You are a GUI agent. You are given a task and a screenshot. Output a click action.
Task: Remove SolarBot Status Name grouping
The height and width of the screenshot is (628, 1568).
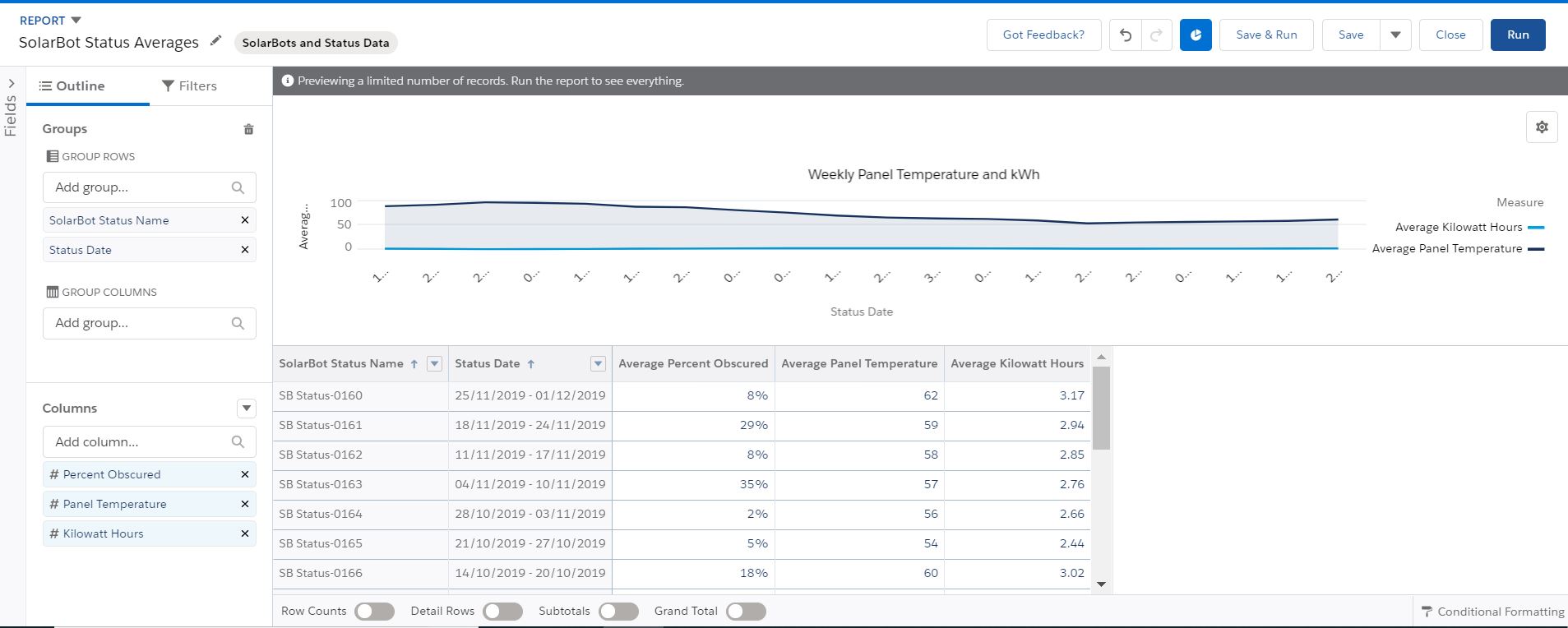pos(244,220)
